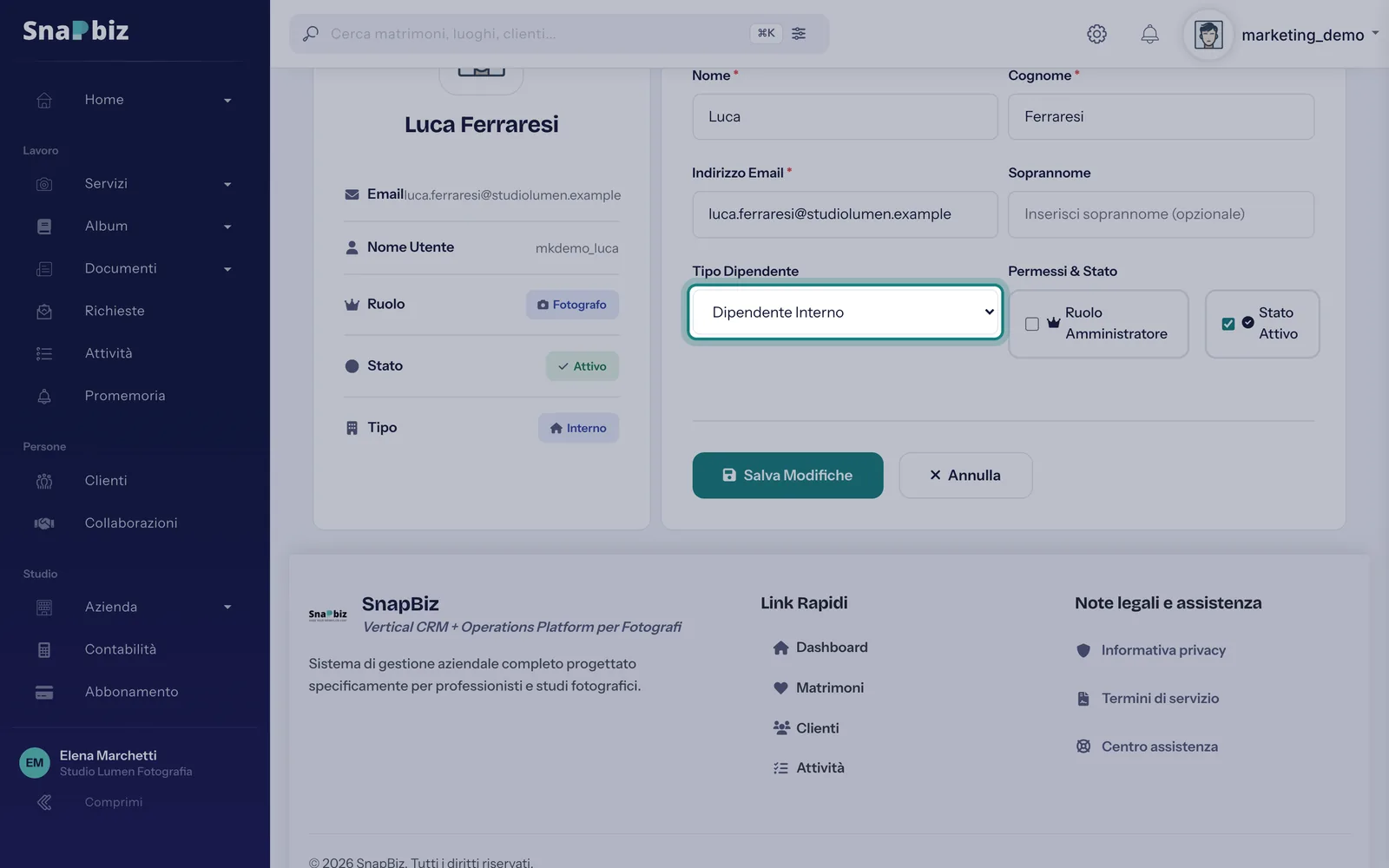
Task: Uncheck the Stato Attivo checkbox
Action: tap(1228, 324)
